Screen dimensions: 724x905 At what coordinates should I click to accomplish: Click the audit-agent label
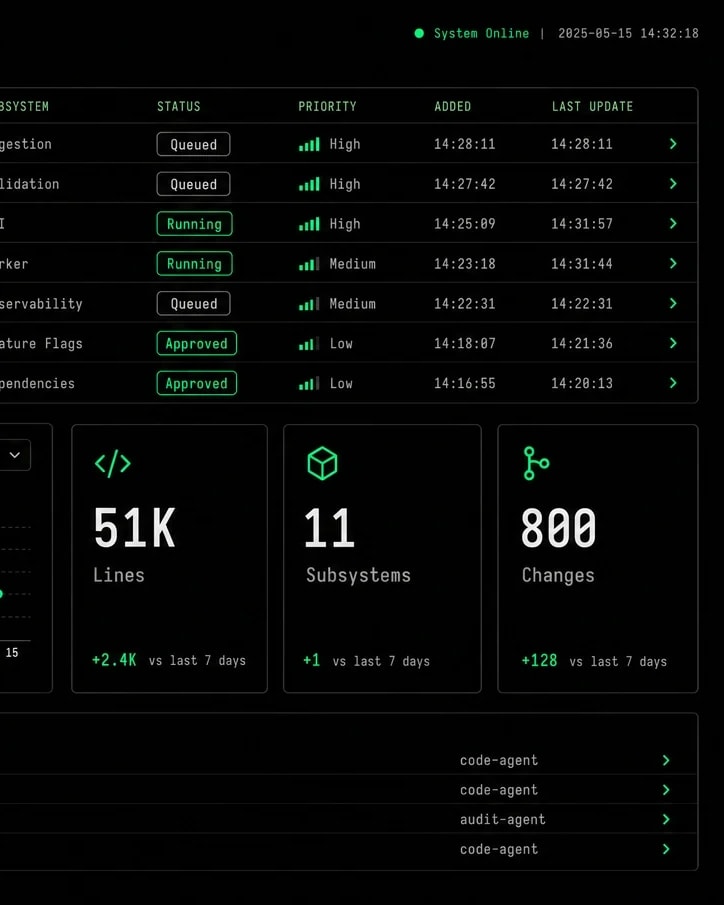click(502, 820)
